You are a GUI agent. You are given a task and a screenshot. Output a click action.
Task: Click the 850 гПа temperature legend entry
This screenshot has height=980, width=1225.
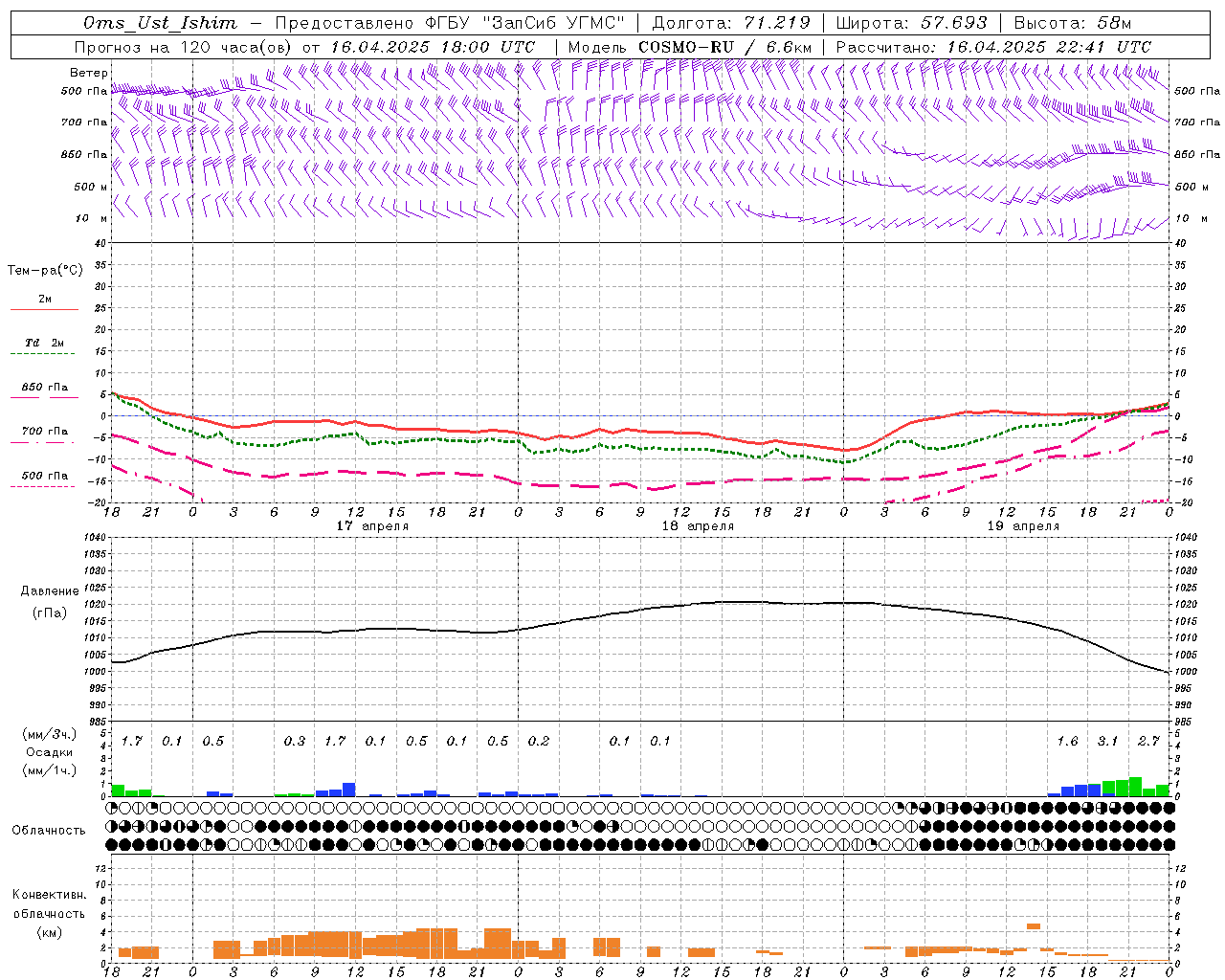44,388
